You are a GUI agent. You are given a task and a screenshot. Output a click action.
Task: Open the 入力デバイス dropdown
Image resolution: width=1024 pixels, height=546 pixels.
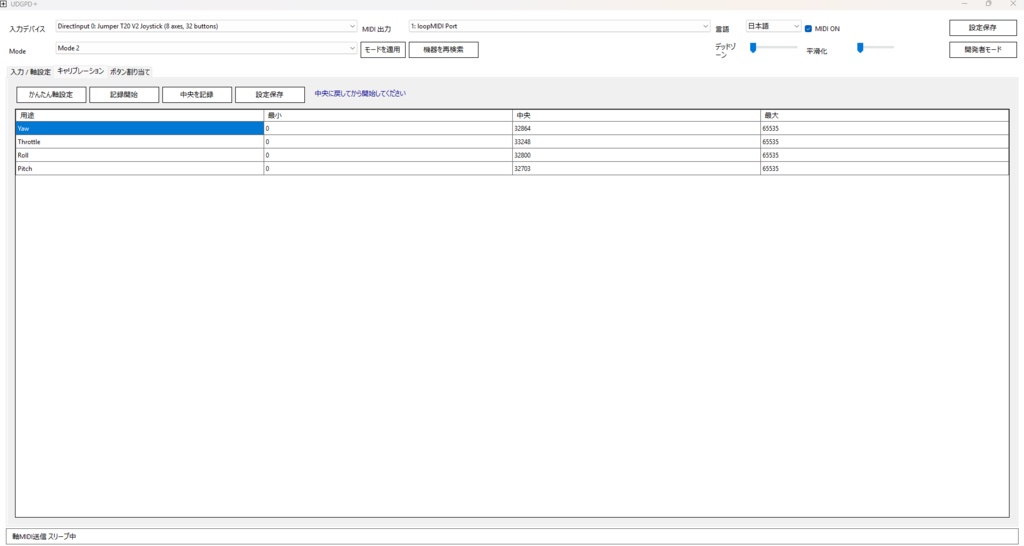click(x=206, y=26)
